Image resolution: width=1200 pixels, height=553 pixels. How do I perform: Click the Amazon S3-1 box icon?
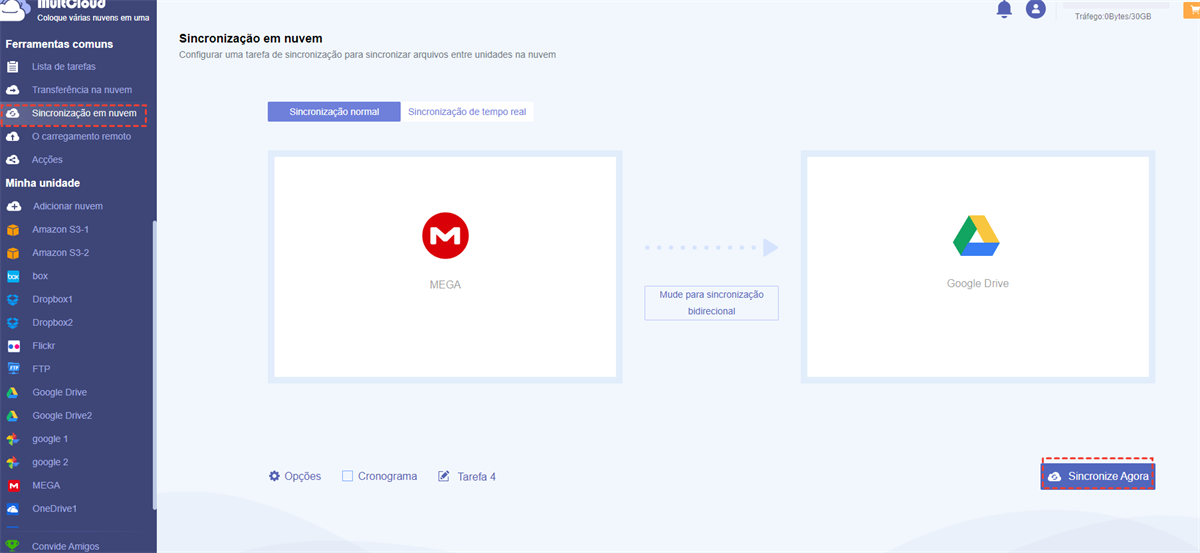coord(13,229)
